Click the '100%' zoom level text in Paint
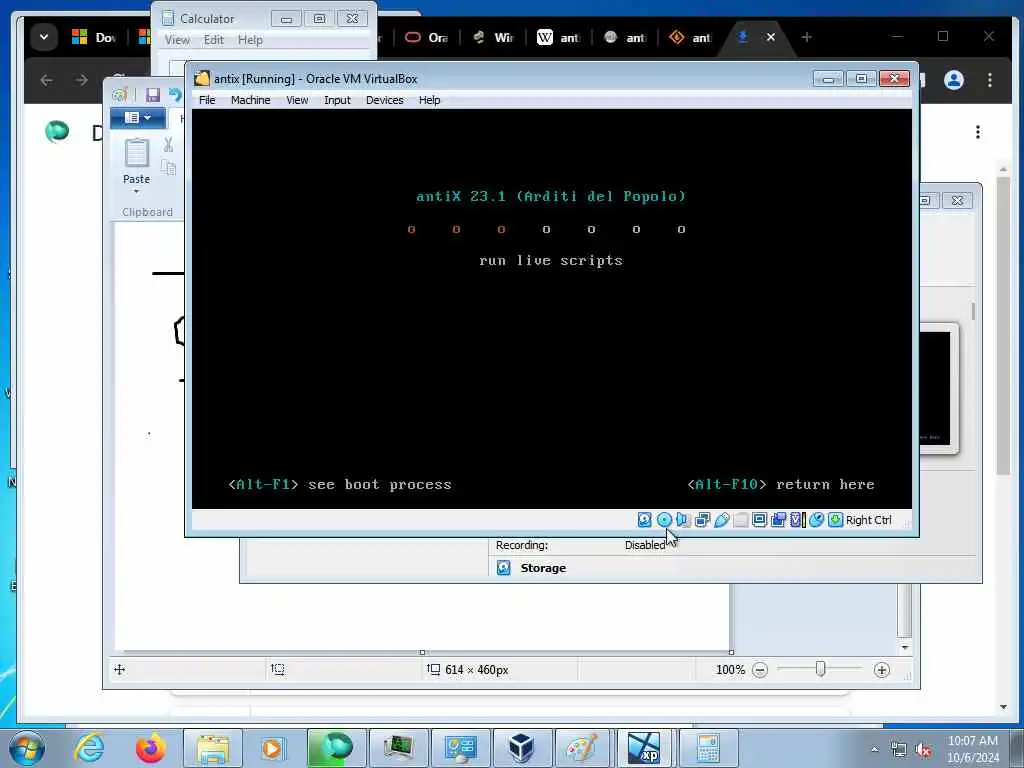This screenshot has width=1024, height=768. [730, 670]
